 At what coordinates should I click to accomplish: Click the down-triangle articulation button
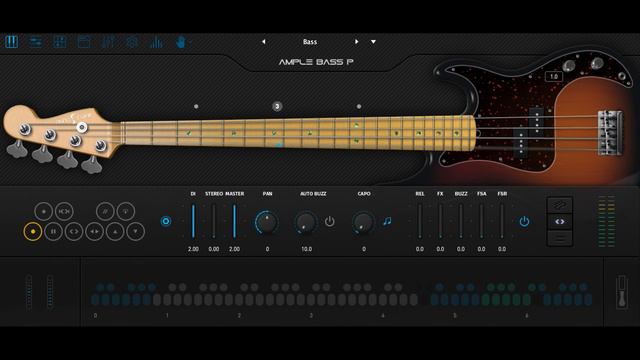coord(136,231)
